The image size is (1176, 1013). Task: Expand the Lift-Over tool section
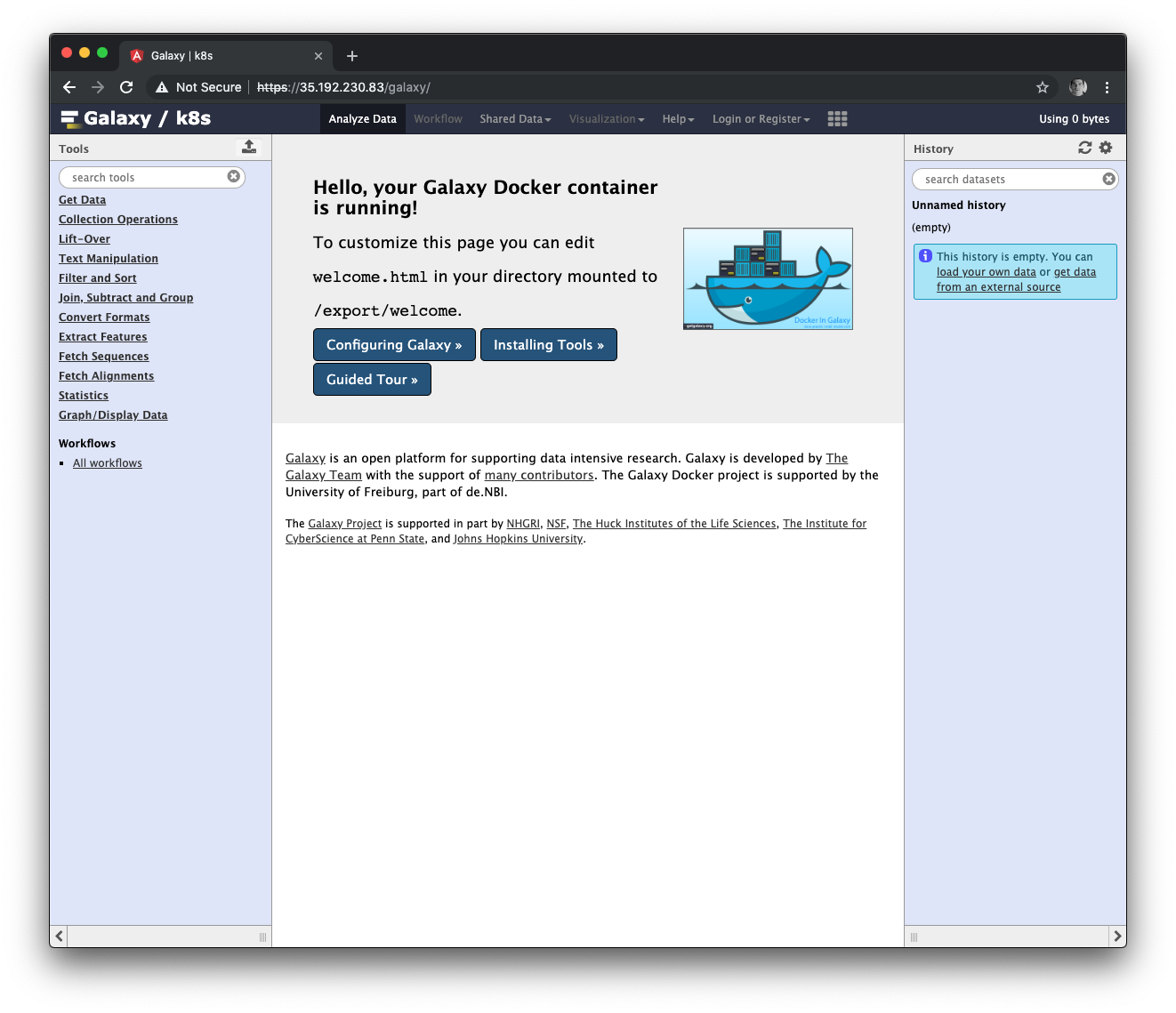click(85, 239)
